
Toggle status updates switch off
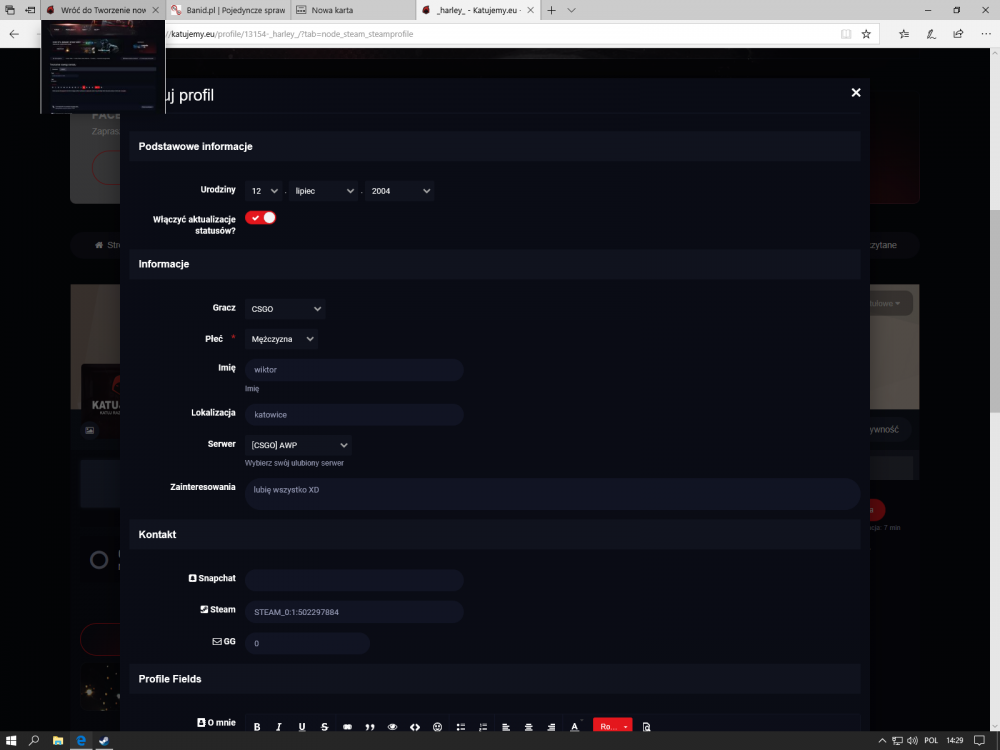tap(260, 218)
